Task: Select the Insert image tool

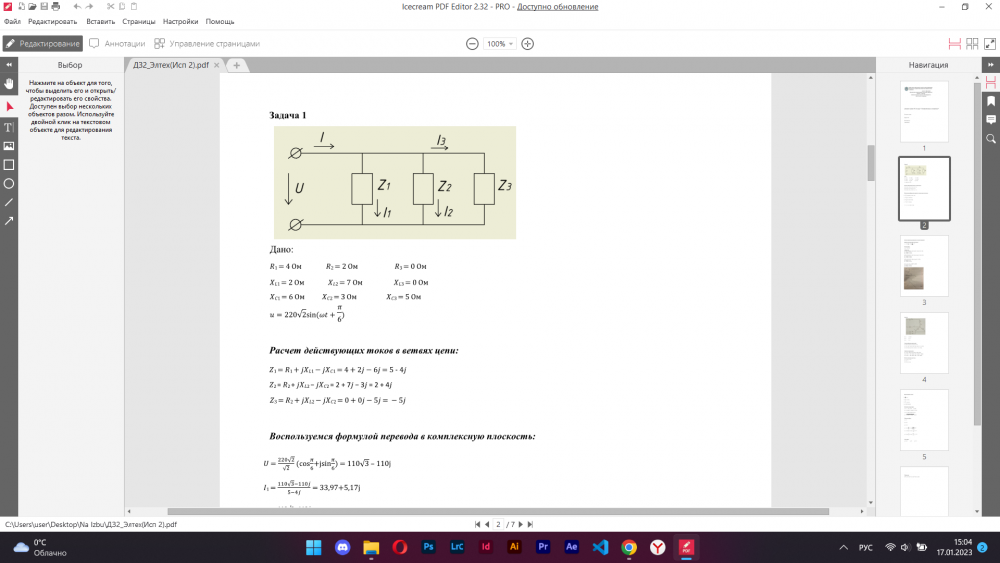Action: [x=9, y=146]
